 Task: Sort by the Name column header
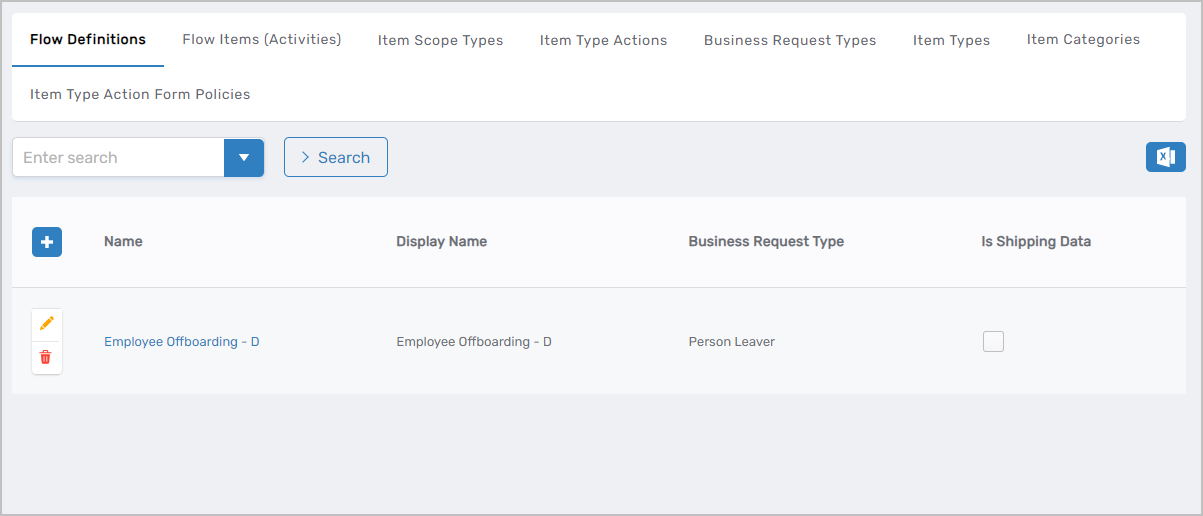(123, 242)
